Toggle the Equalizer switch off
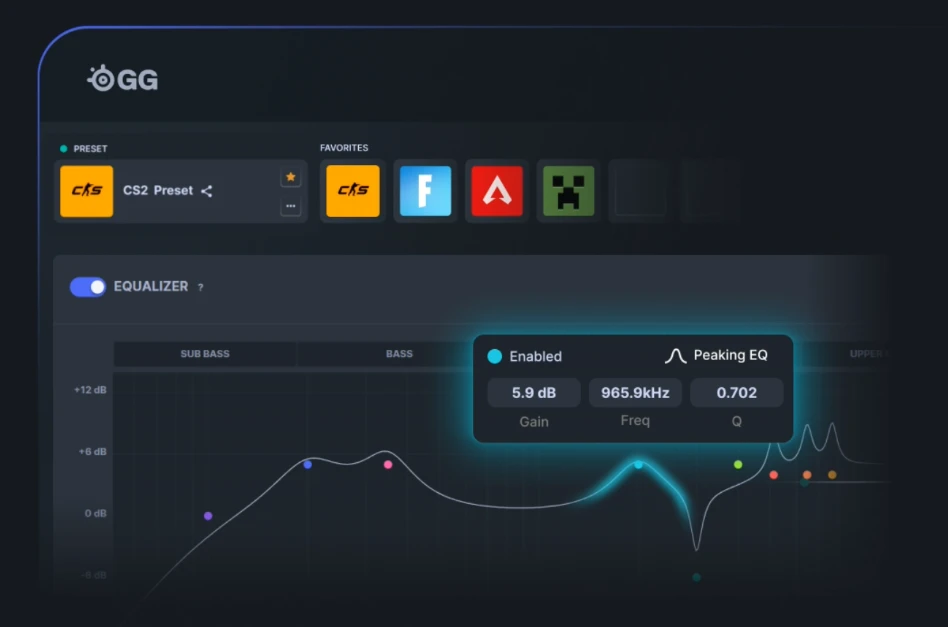 pos(88,287)
